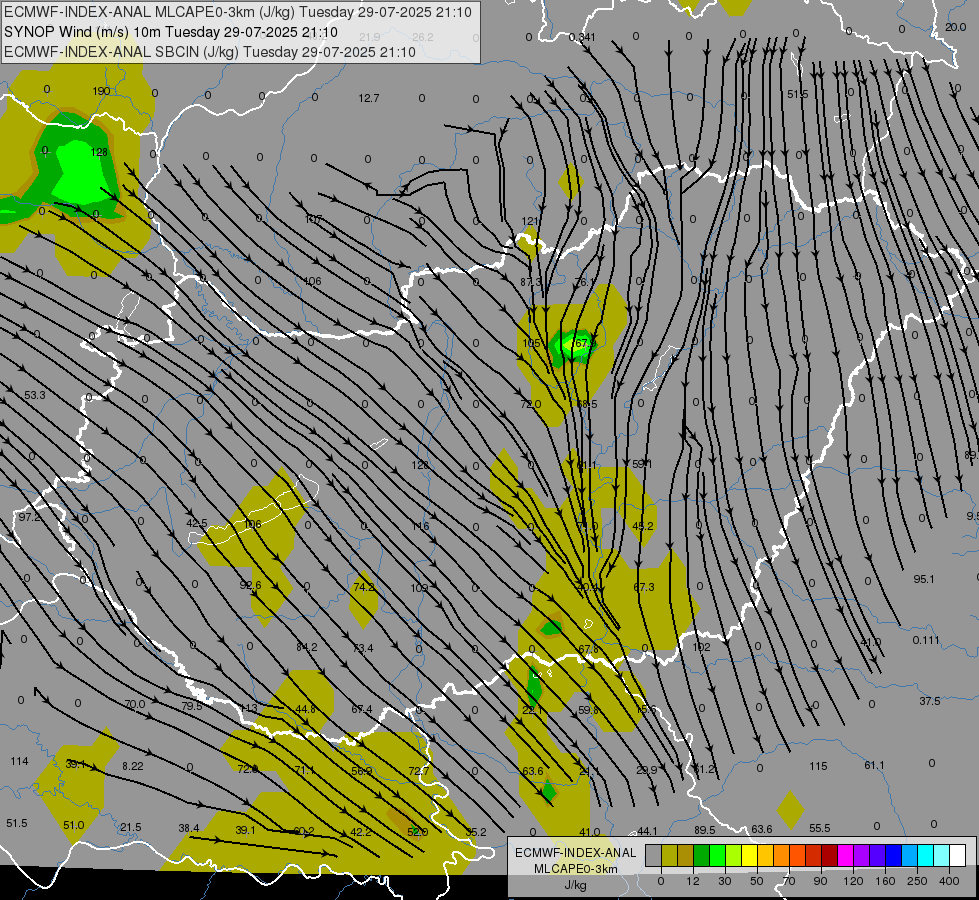Click the map value 102
Image resolution: width=979 pixels, height=900 pixels.
click(701, 647)
